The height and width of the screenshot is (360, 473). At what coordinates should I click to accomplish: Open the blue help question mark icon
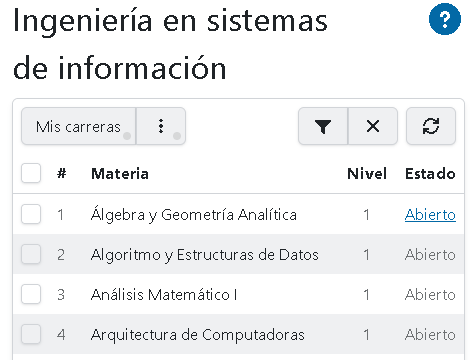[445, 19]
